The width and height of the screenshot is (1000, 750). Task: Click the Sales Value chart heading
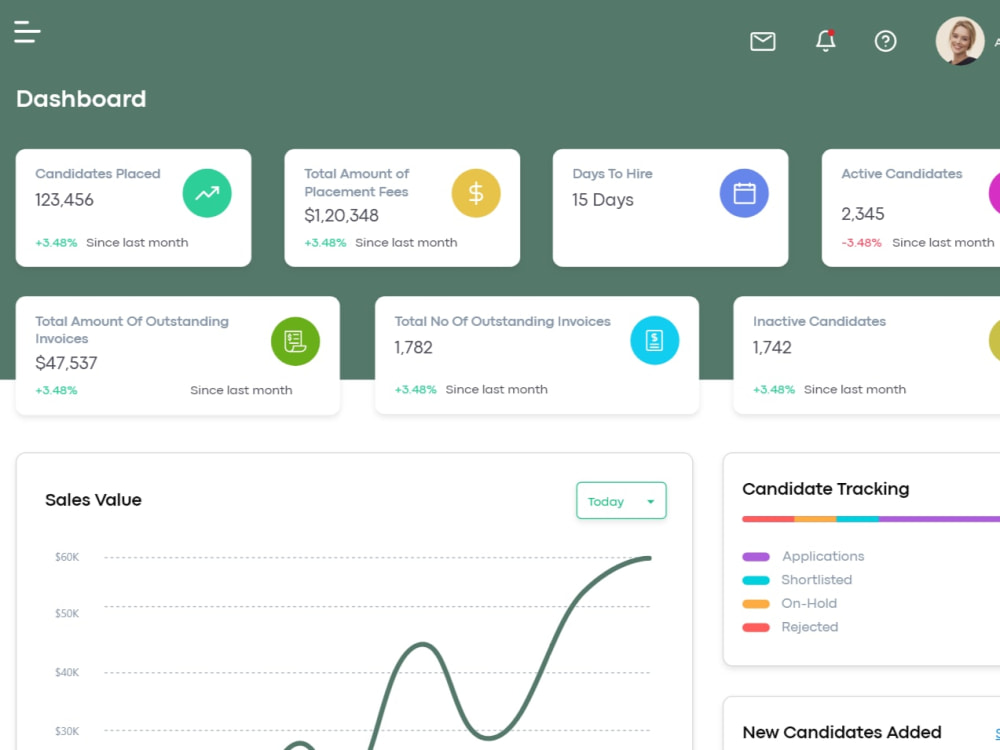(93, 499)
